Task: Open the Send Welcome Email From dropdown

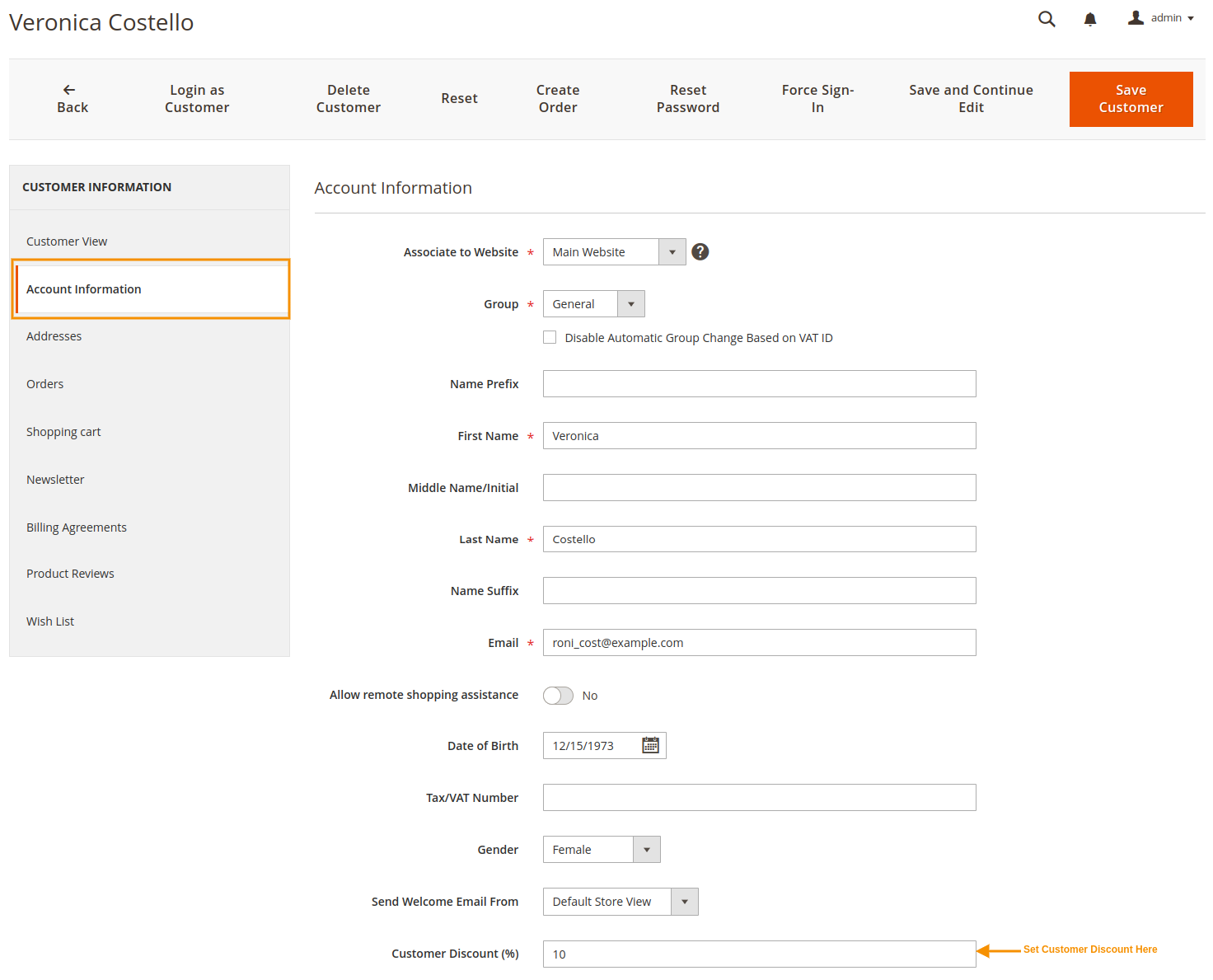Action: tap(684, 901)
